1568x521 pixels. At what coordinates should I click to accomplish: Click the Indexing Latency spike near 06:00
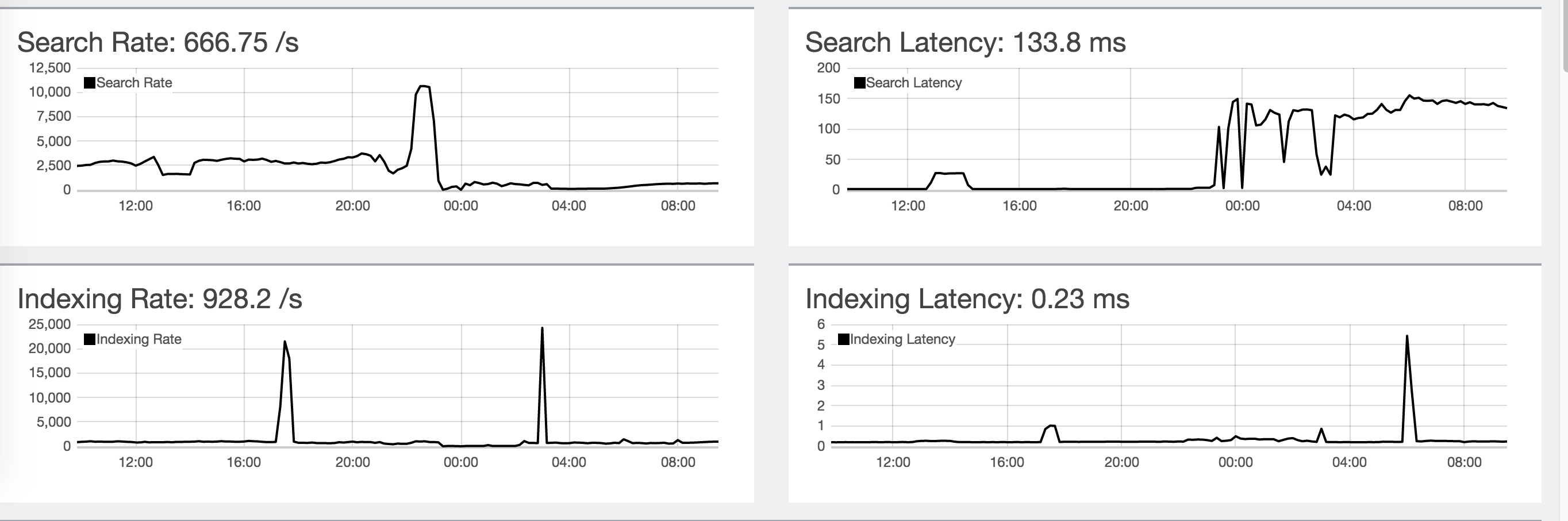pyautogui.click(x=1406, y=336)
